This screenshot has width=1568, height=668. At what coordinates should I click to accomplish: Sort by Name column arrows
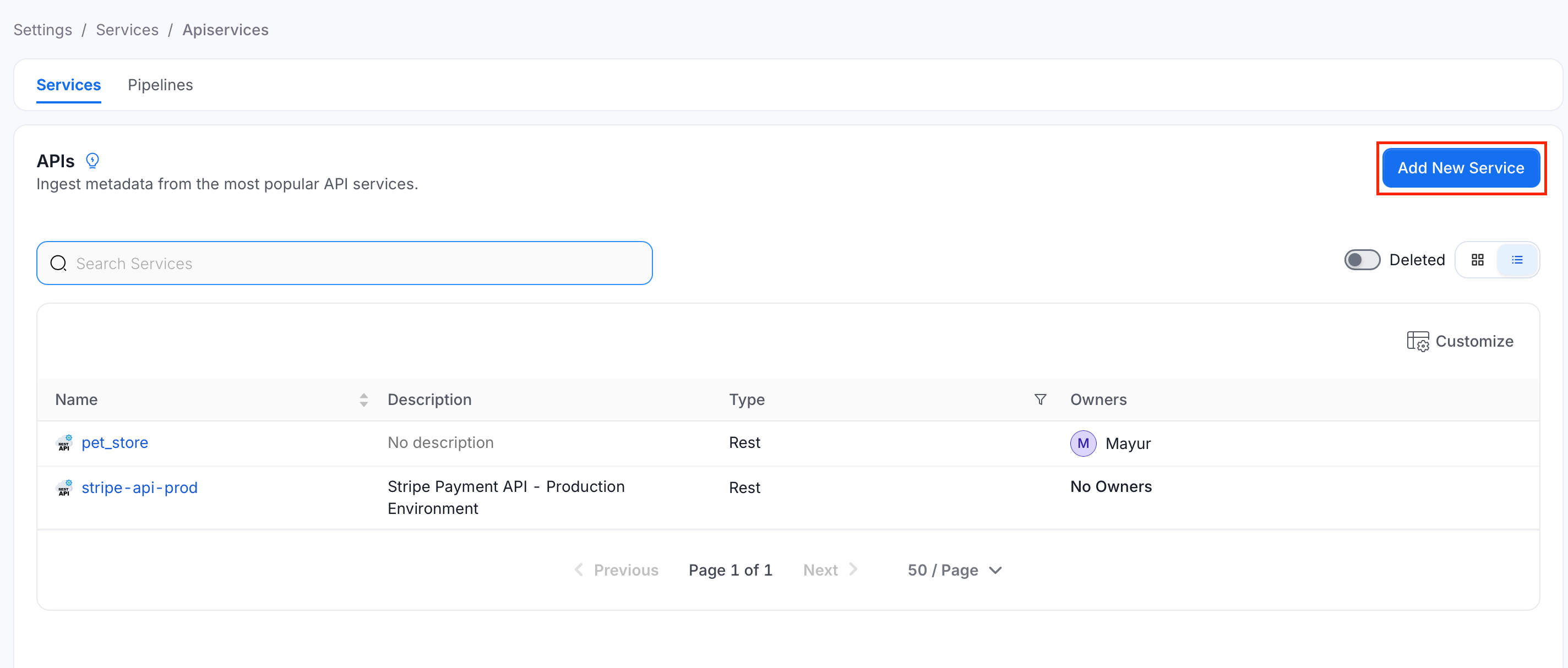tap(364, 399)
